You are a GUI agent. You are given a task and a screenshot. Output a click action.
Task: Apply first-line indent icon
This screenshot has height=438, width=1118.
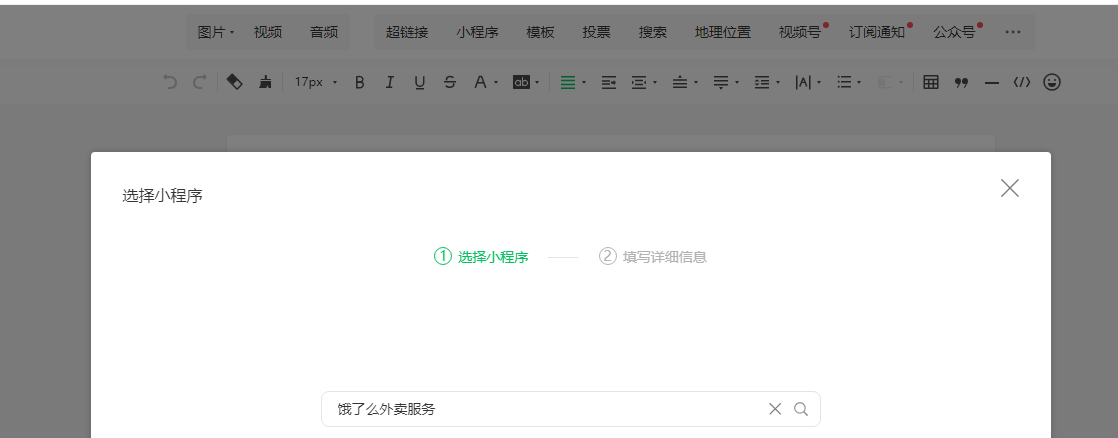coord(609,82)
